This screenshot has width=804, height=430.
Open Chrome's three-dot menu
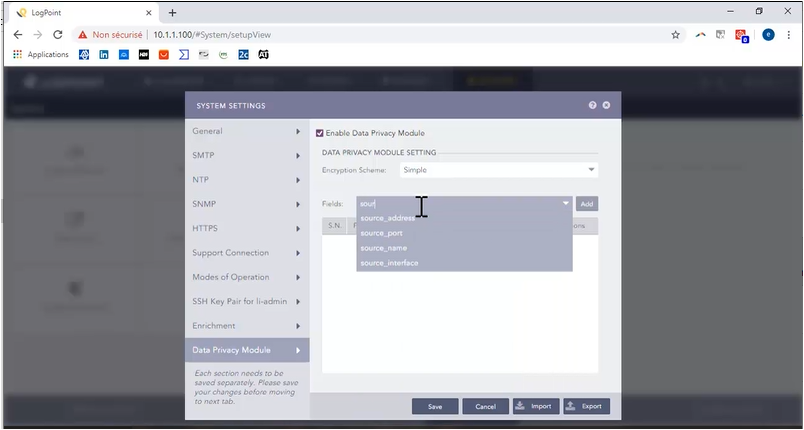[x=790, y=34]
